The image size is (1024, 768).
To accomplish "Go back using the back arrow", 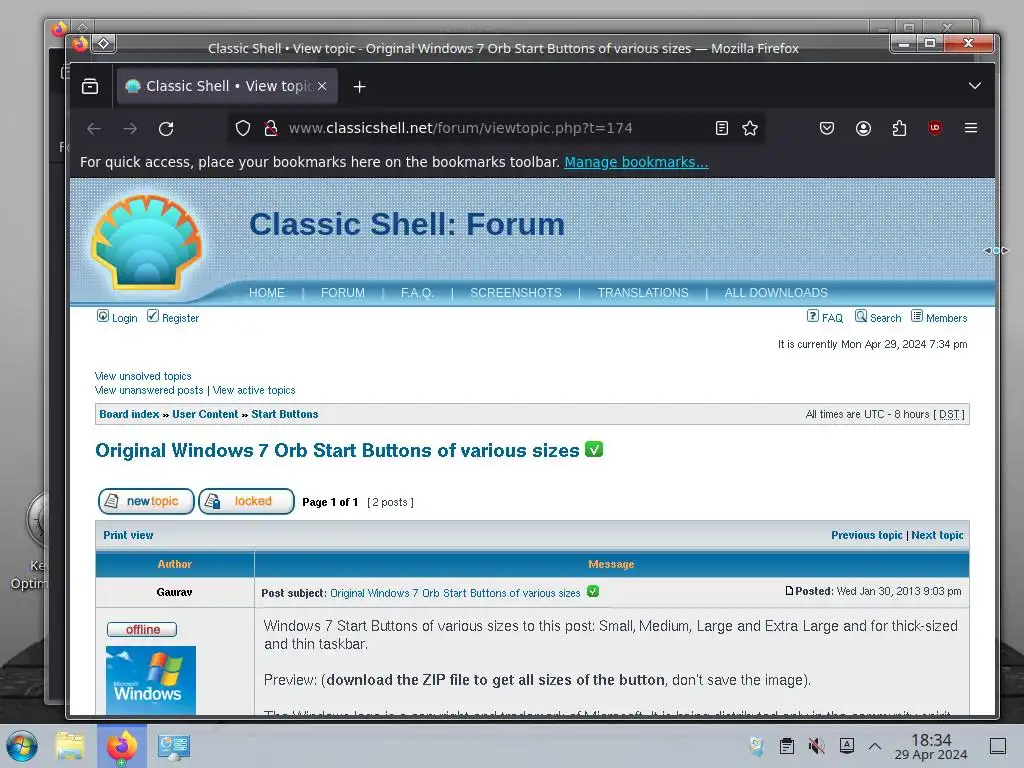I will [94, 129].
